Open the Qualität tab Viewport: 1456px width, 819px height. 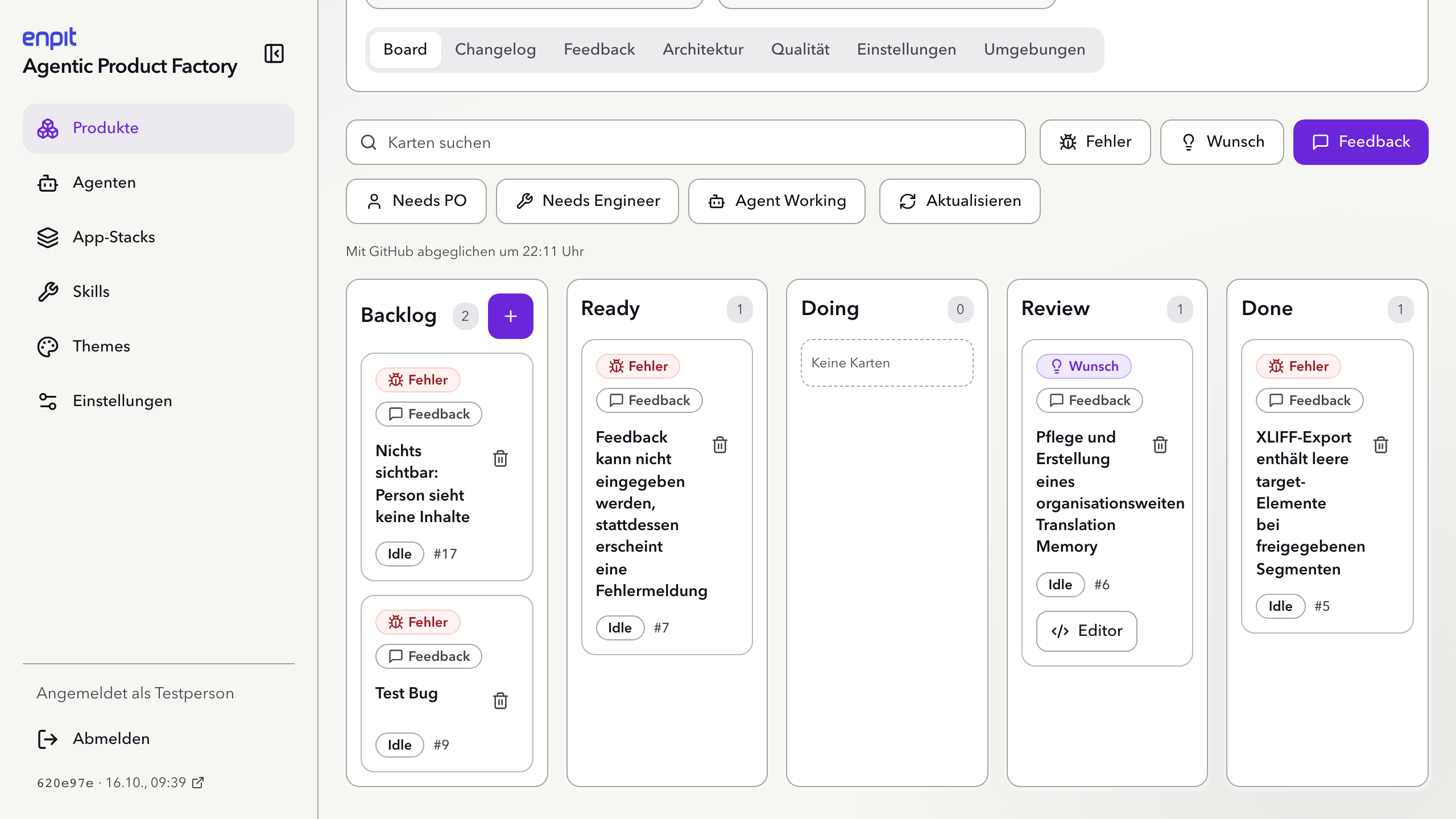(x=800, y=49)
